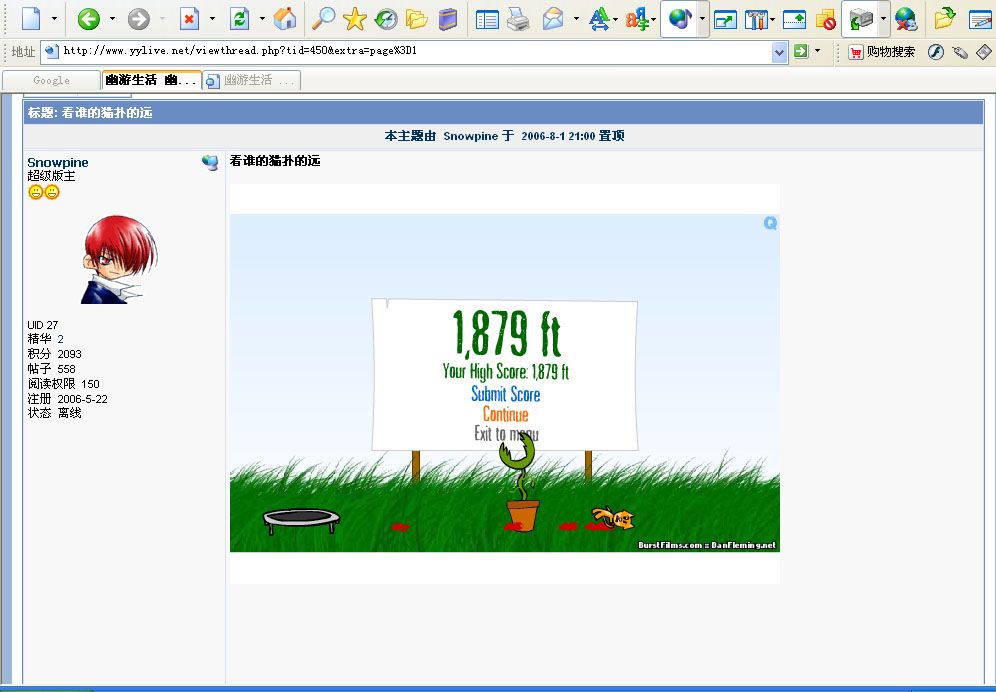Expand the network drive dropdown arrow
This screenshot has width=996, height=692.
click(x=883, y=18)
